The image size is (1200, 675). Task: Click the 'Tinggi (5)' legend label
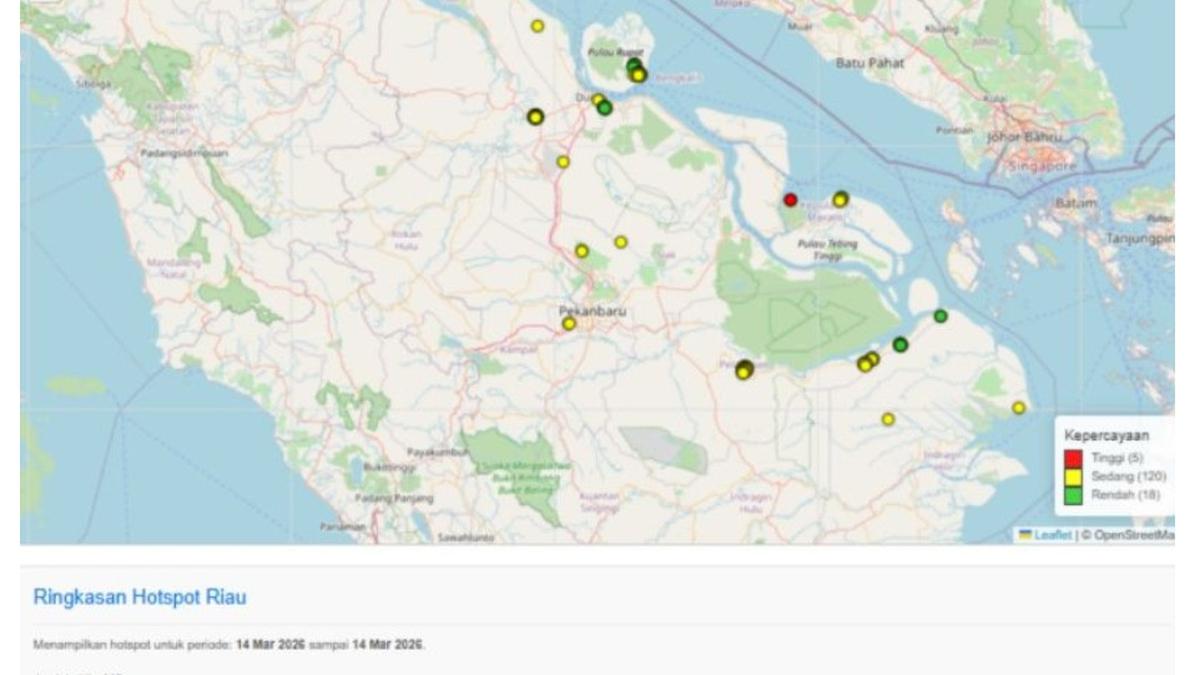[1117, 459]
